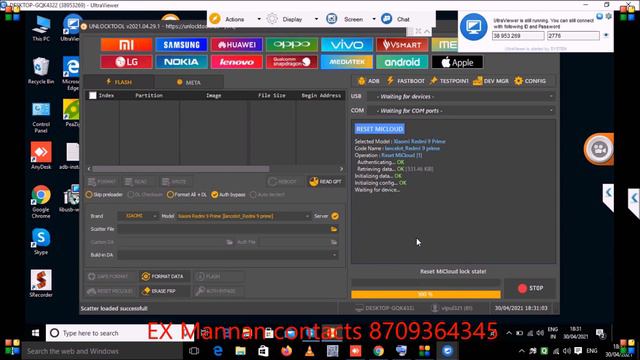Open Skype desktop icon
640x360 pixels.
41,242
